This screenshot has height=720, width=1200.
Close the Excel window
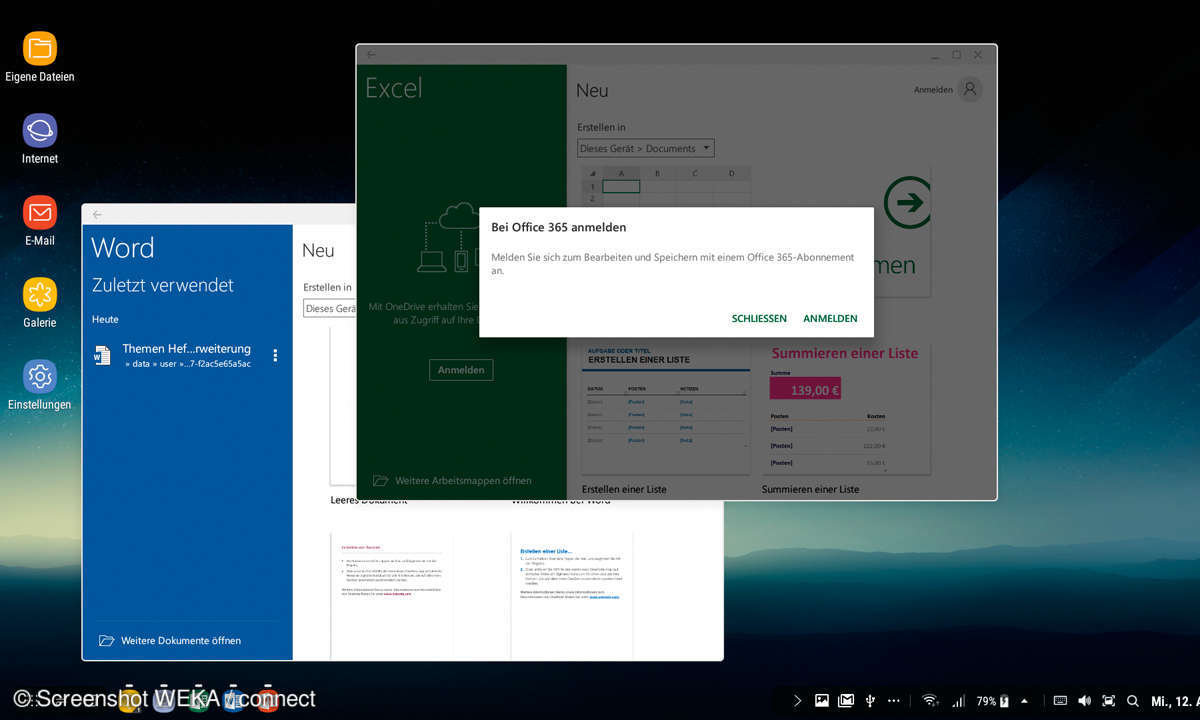pyautogui.click(x=978, y=55)
